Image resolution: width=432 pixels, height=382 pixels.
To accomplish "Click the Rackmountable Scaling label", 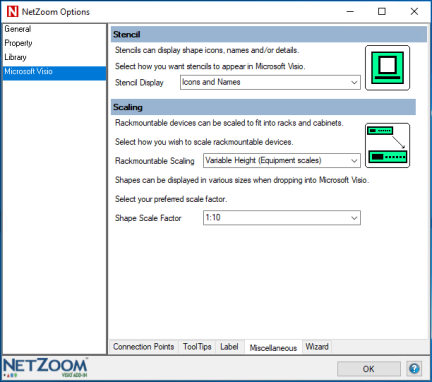I will (x=155, y=161).
